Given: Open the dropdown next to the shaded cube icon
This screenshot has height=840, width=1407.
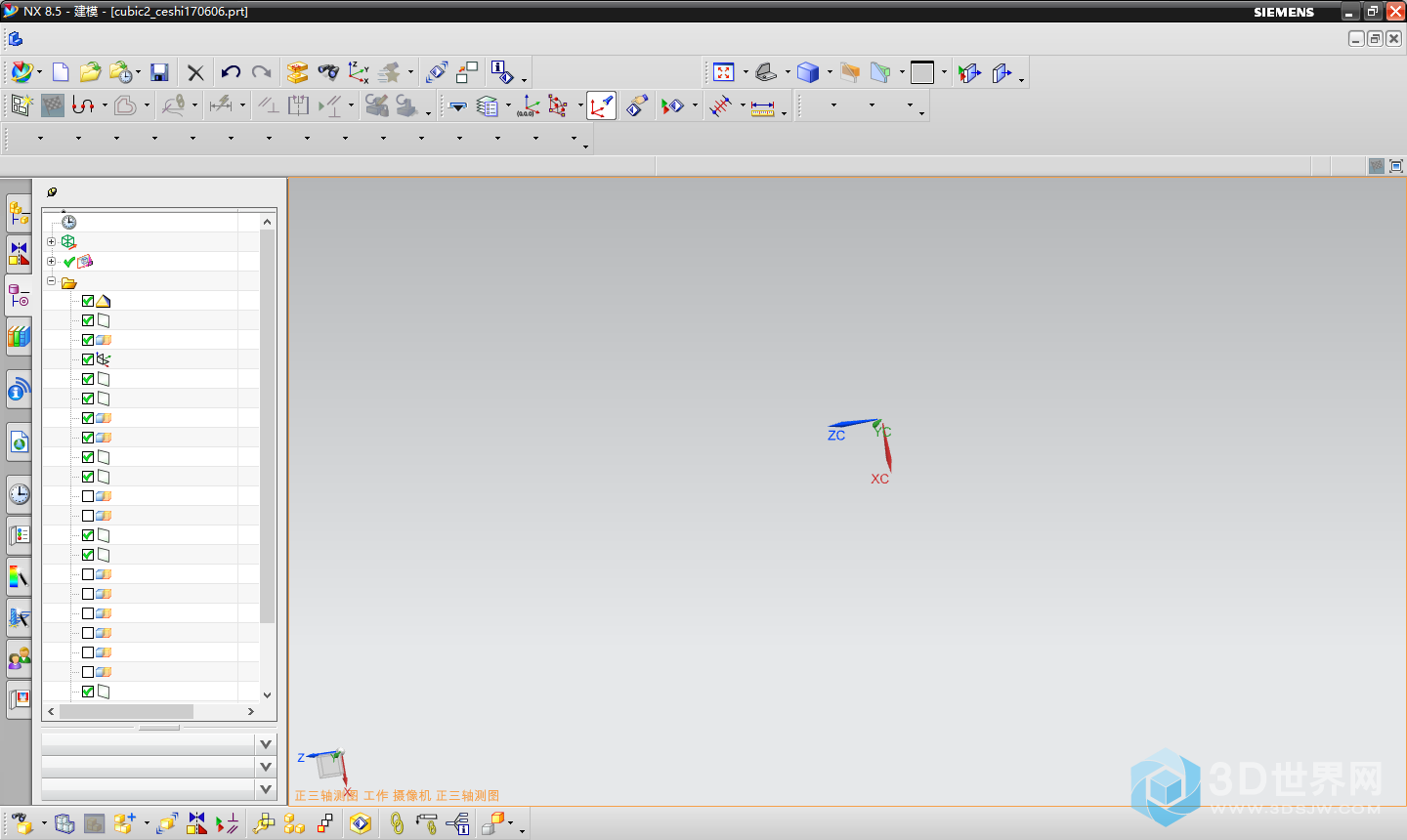Looking at the screenshot, I should (830, 72).
